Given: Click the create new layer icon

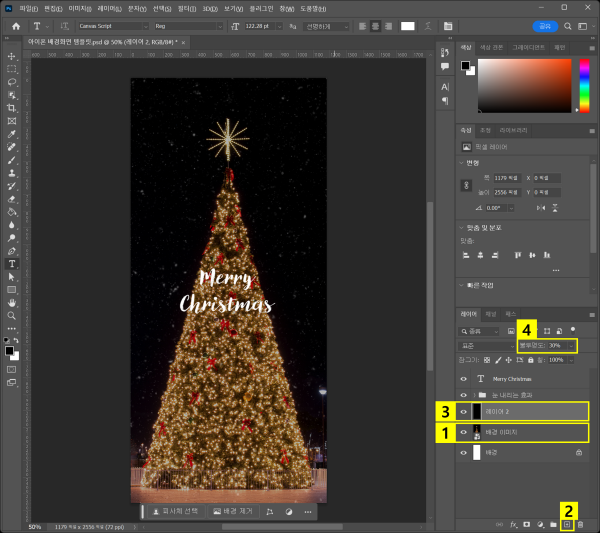Looking at the screenshot, I should click(x=567, y=524).
